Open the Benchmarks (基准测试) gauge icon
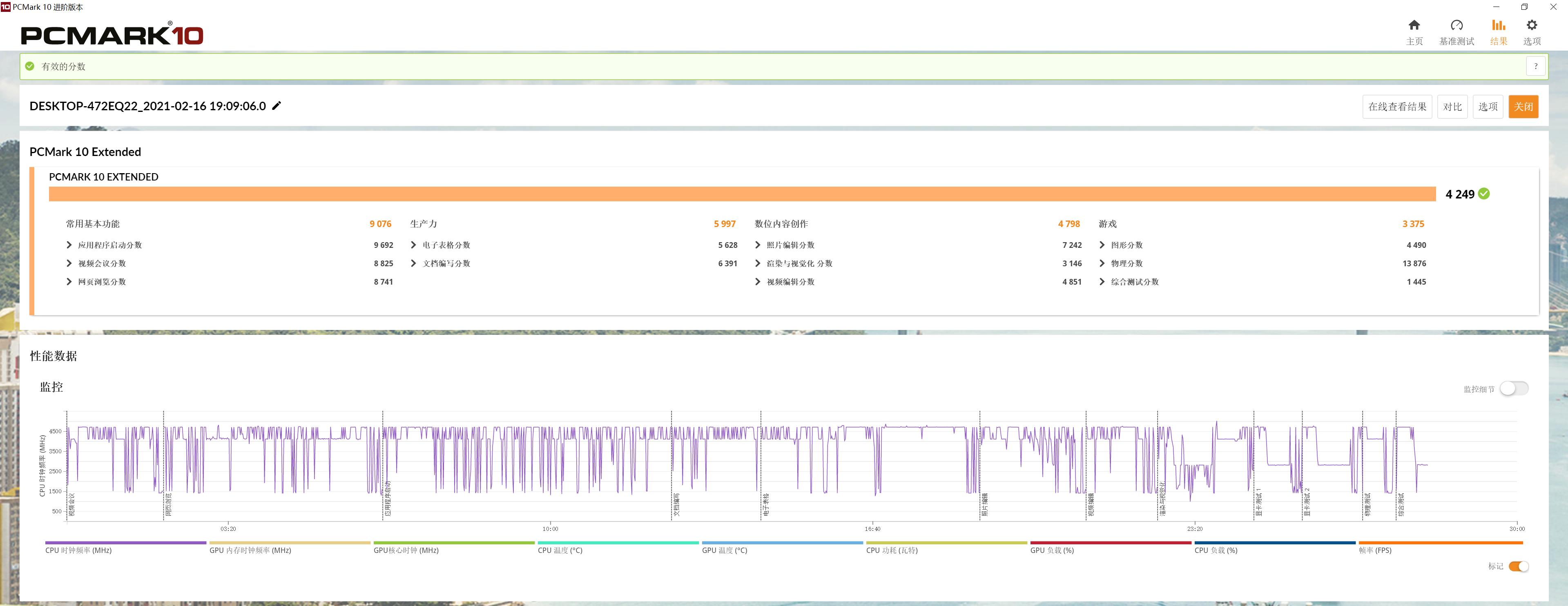The width and height of the screenshot is (1568, 606). (1456, 26)
